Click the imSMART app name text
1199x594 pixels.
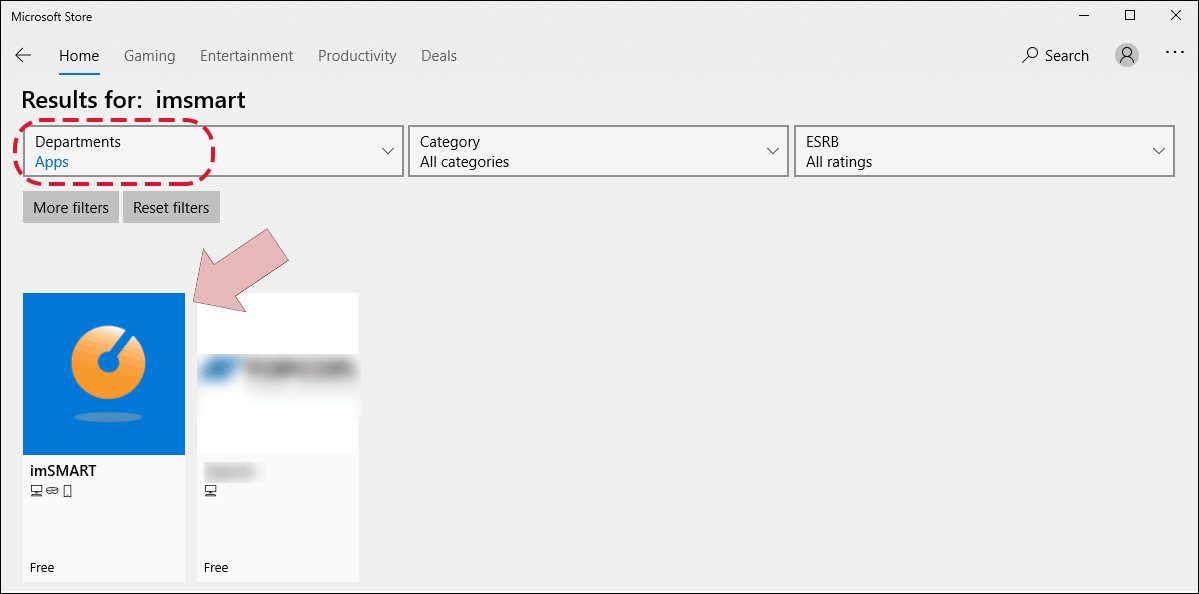tap(63, 472)
